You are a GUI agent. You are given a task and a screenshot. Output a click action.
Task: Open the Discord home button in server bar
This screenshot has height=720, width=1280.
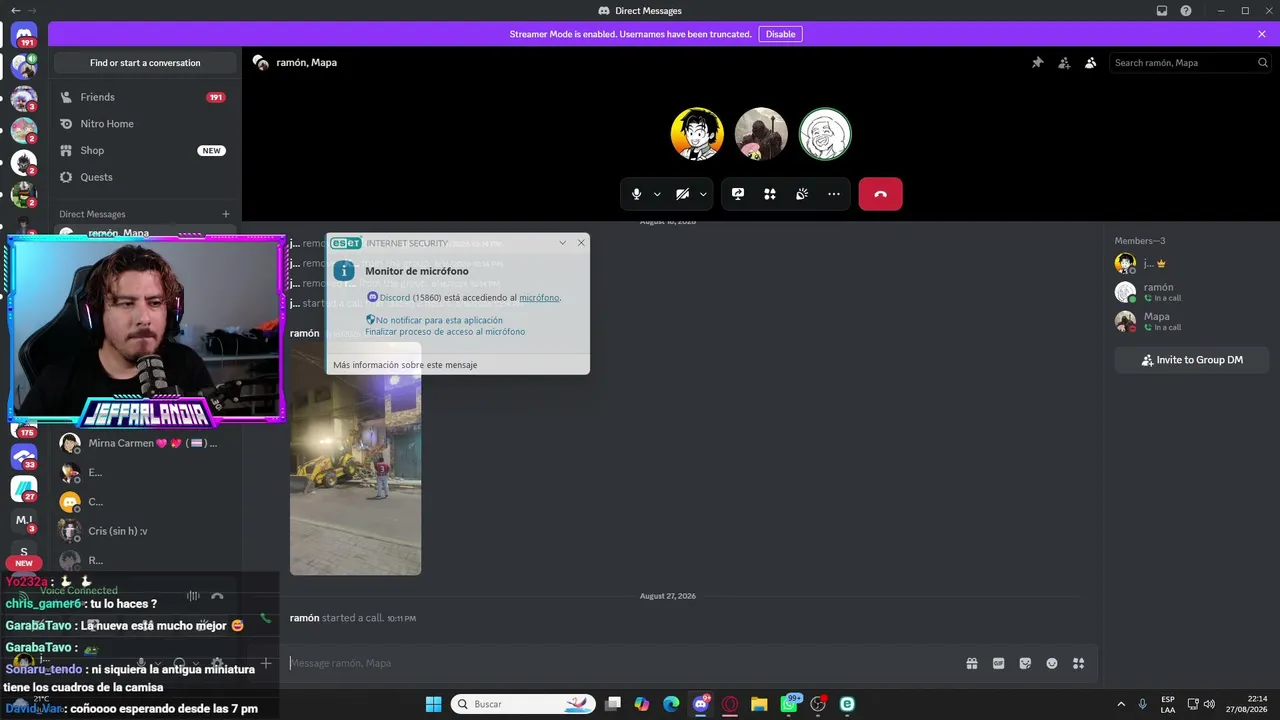pos(24,35)
